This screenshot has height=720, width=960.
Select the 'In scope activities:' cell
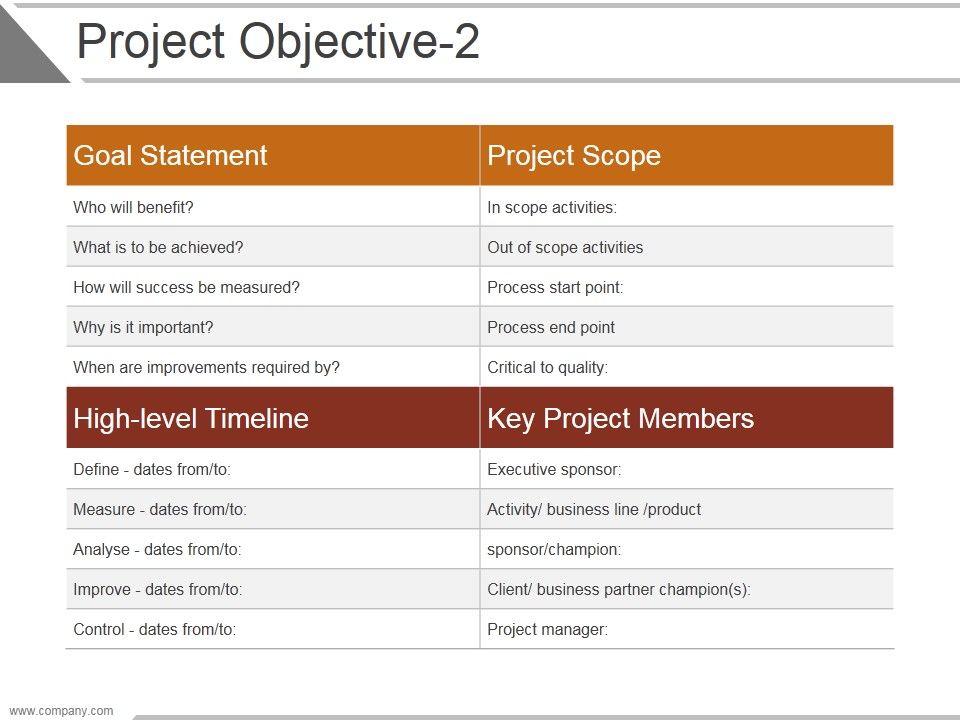pos(552,207)
